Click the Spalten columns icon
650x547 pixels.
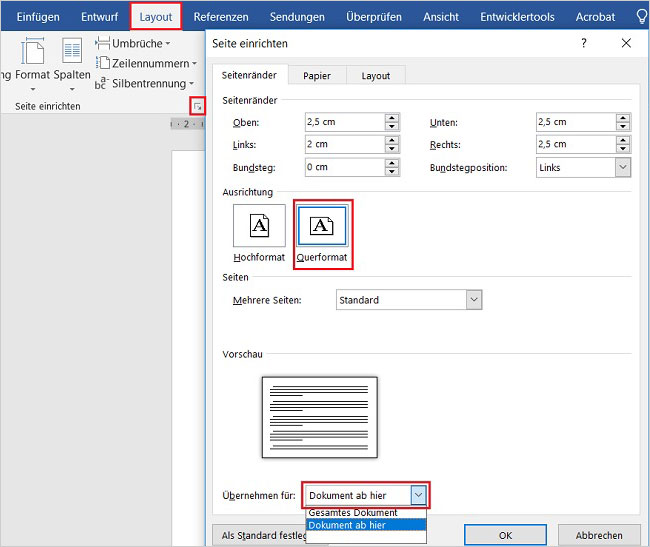[x=72, y=52]
